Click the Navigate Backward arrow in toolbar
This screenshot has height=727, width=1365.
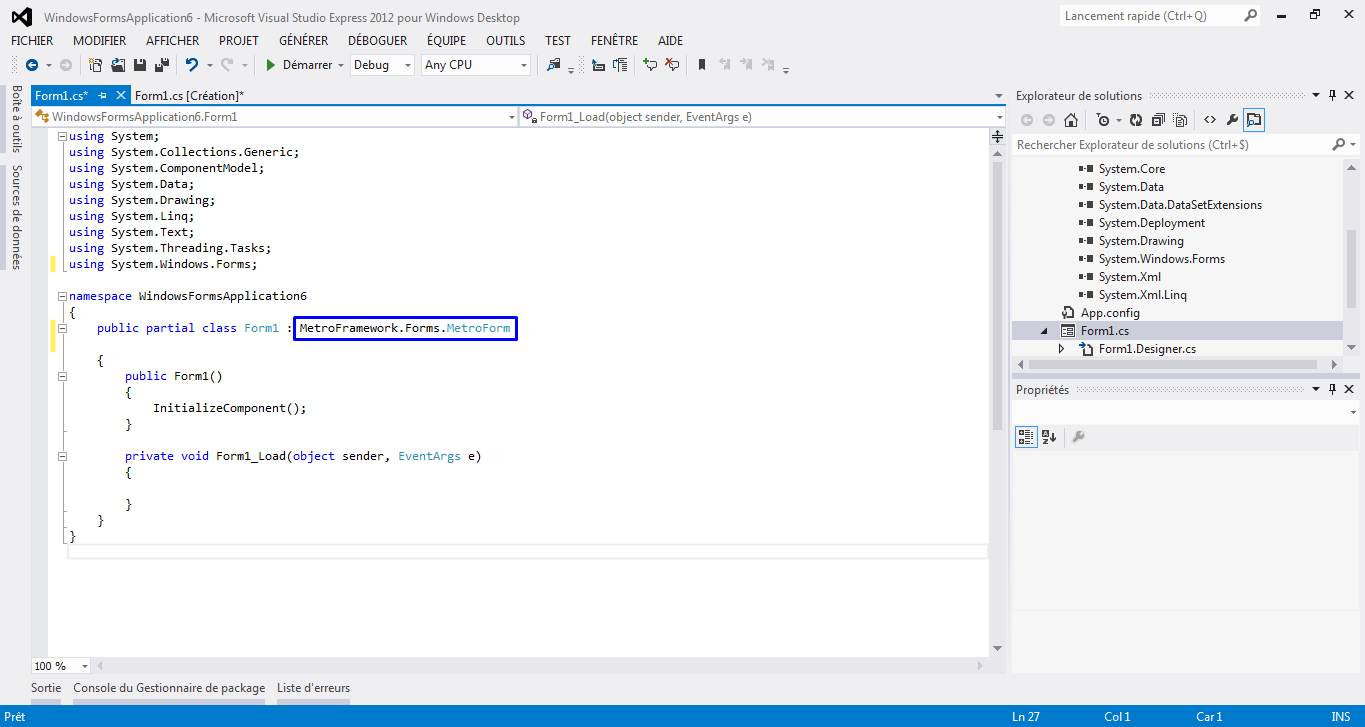coord(32,65)
